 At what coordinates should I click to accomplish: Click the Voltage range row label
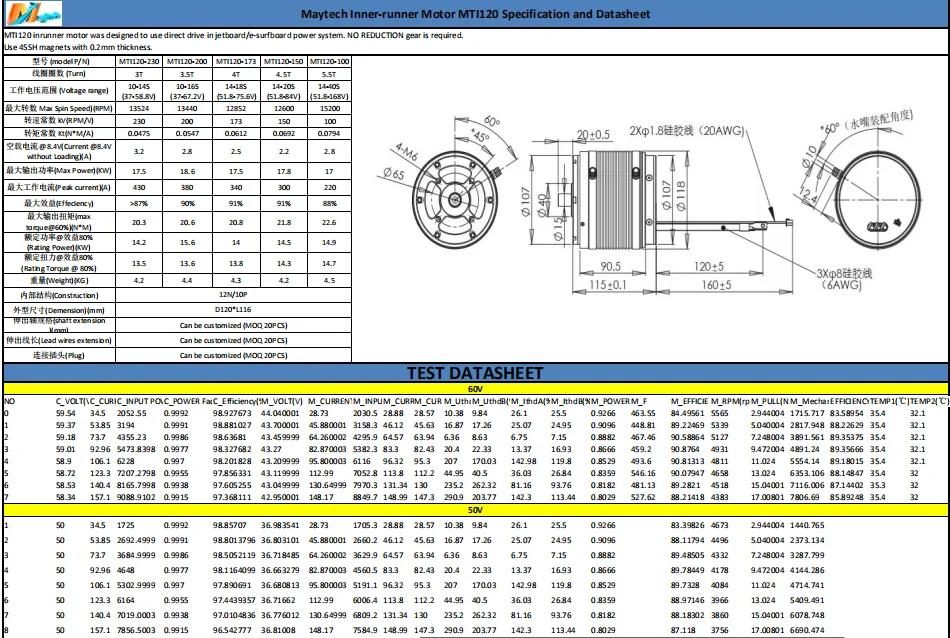pos(59,90)
